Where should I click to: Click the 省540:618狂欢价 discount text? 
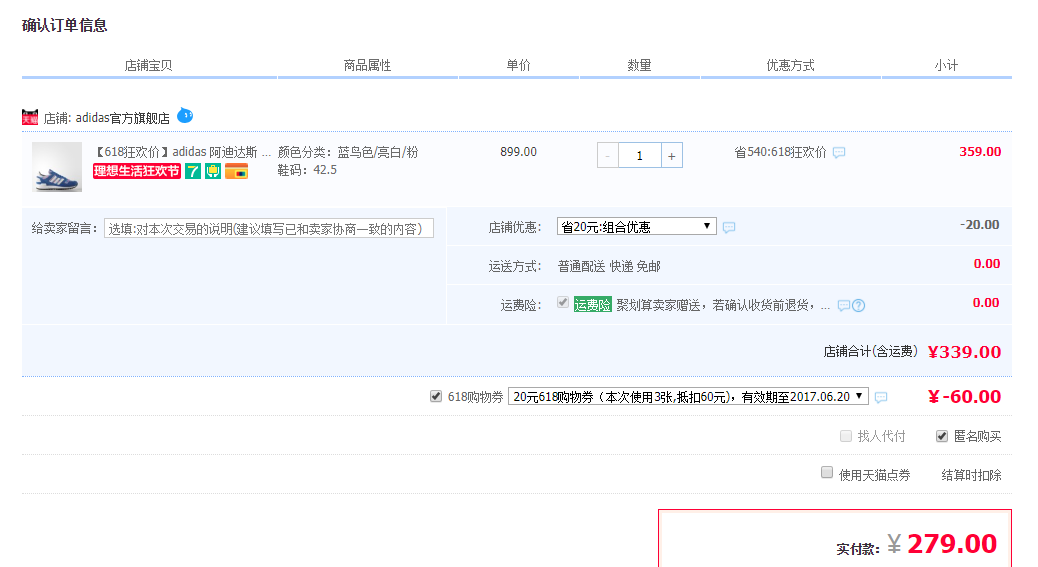[780, 152]
